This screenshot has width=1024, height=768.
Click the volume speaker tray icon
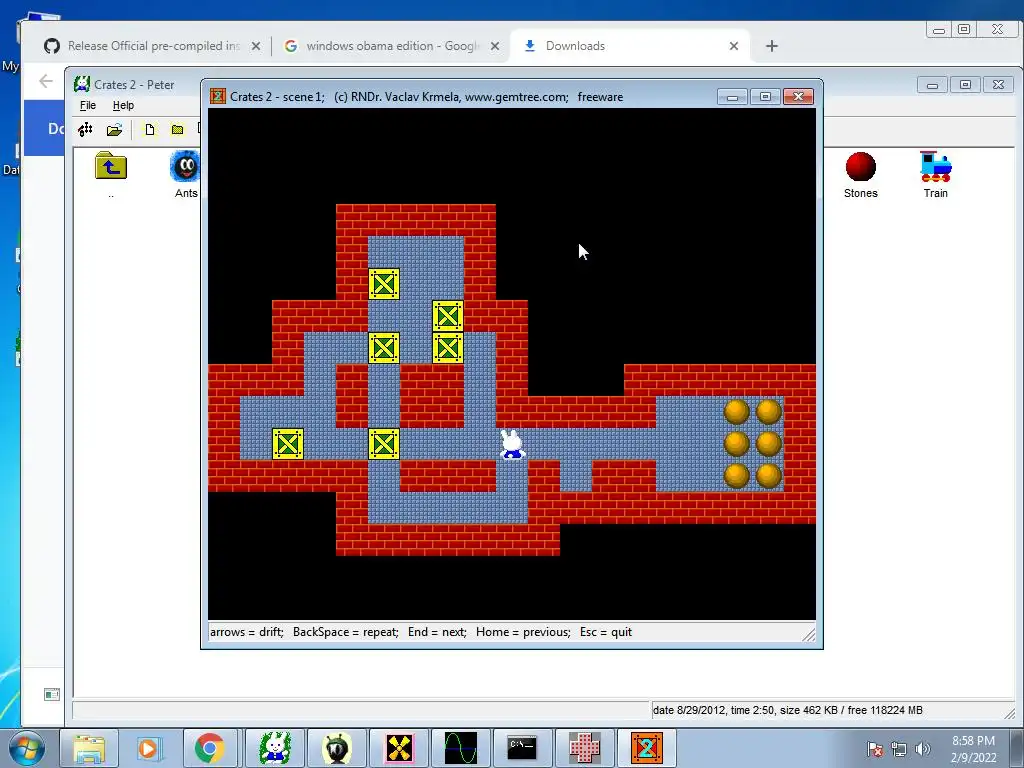923,749
